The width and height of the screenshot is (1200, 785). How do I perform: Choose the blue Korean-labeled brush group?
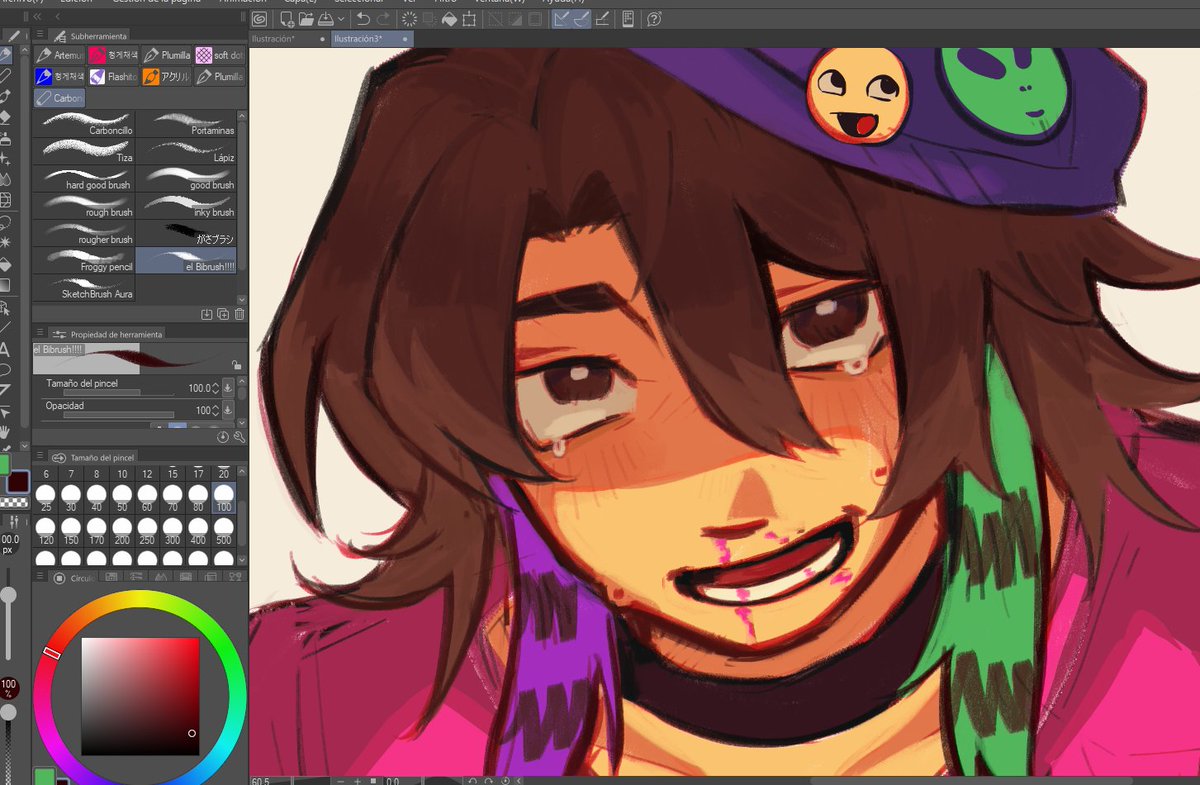pyautogui.click(x=59, y=76)
